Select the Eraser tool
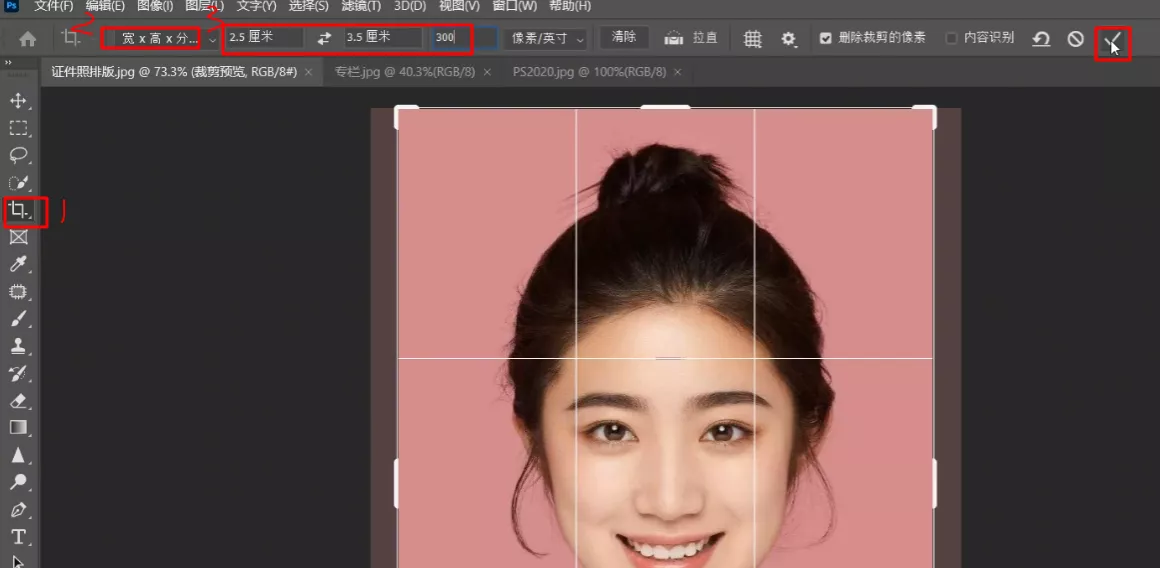Viewport: 1160px width, 568px height. pyautogui.click(x=18, y=401)
